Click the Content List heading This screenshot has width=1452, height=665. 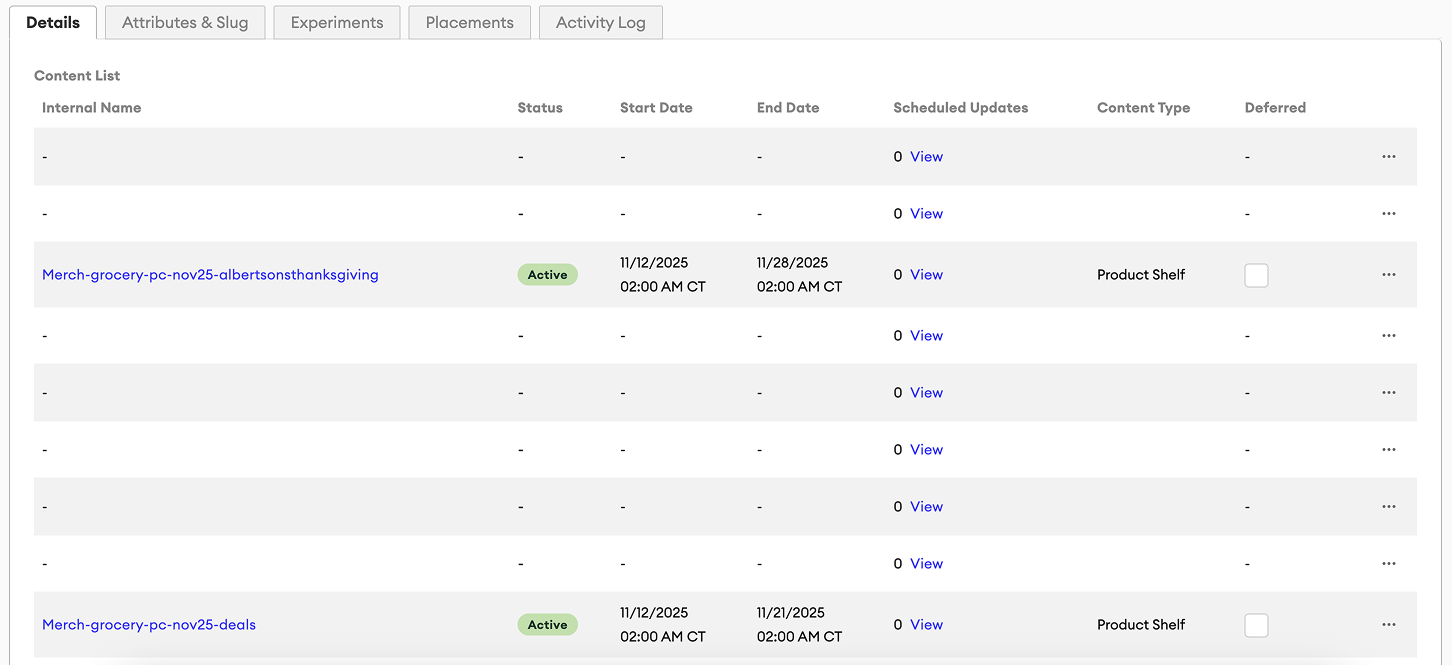tap(77, 76)
